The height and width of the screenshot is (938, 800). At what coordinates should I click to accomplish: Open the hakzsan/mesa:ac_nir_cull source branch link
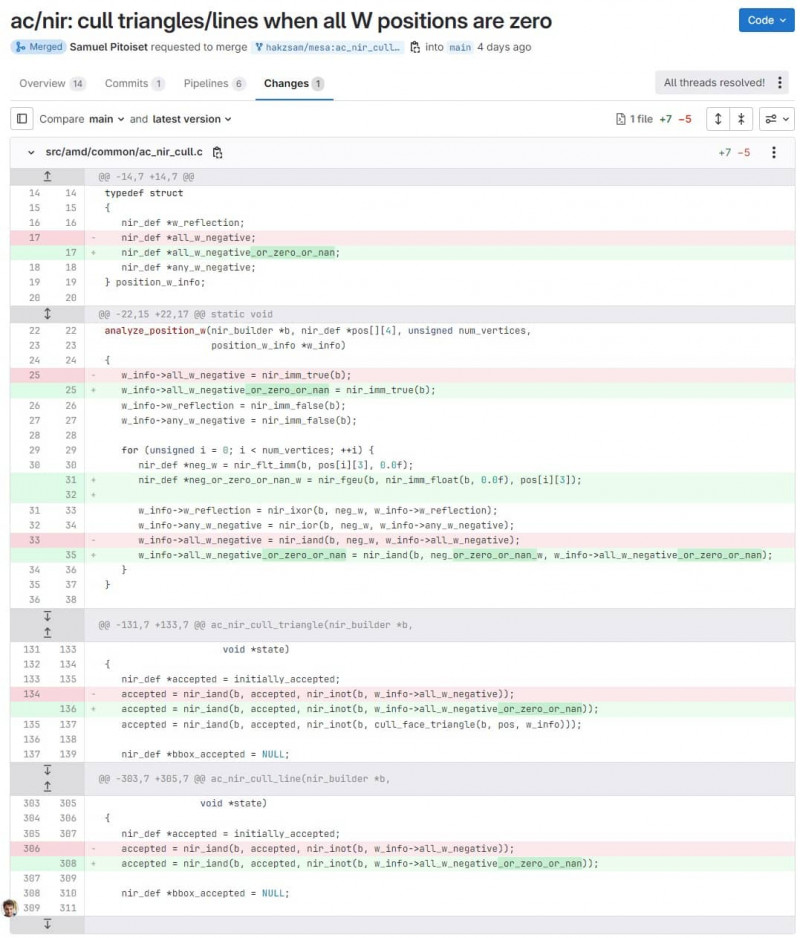tap(327, 47)
